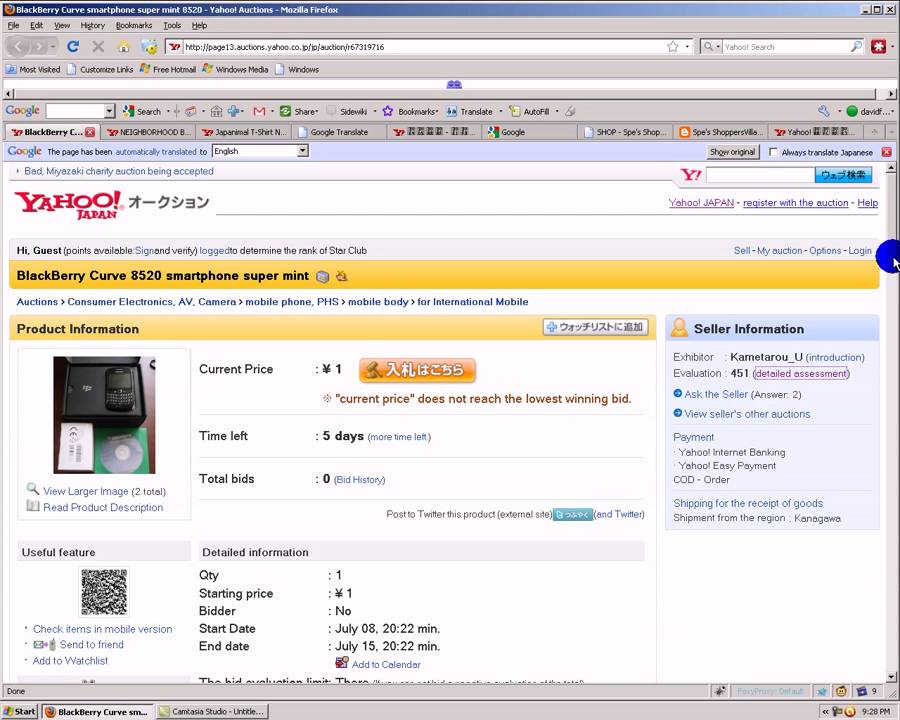Image resolution: width=900 pixels, height=720 pixels.
Task: Click the icon next to auction title
Action: tap(323, 277)
